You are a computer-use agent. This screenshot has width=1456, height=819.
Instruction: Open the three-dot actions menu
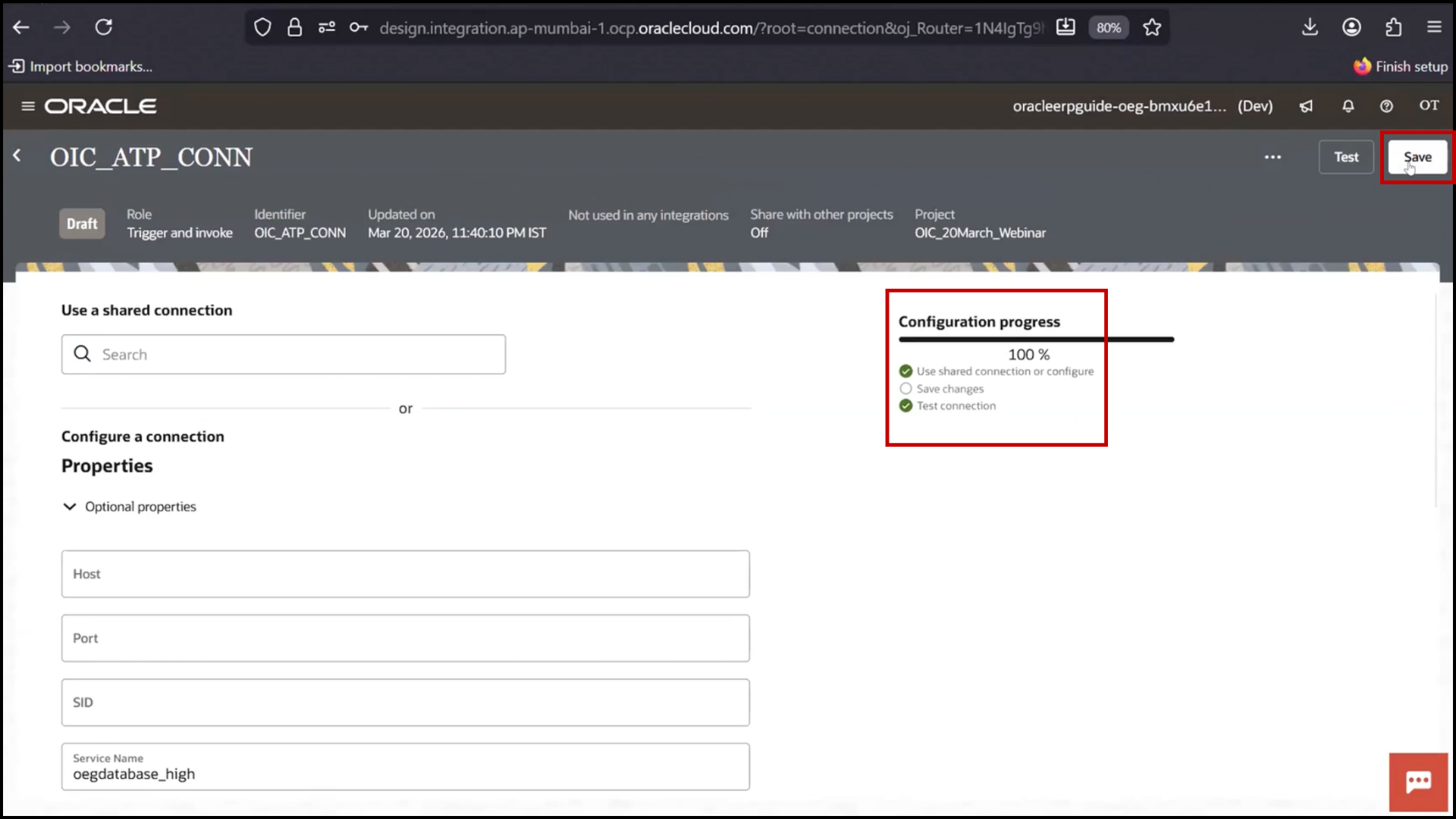tap(1272, 157)
